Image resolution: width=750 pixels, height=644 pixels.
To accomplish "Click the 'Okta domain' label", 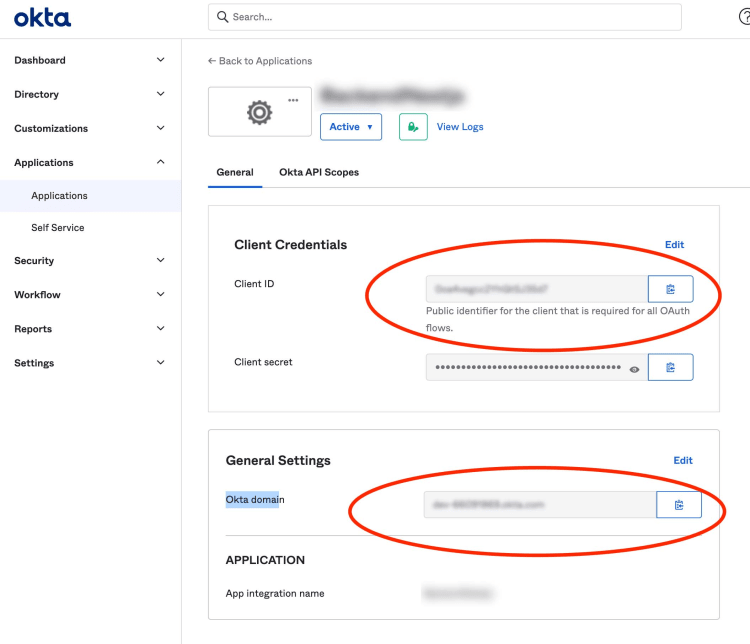I will click(x=255, y=500).
